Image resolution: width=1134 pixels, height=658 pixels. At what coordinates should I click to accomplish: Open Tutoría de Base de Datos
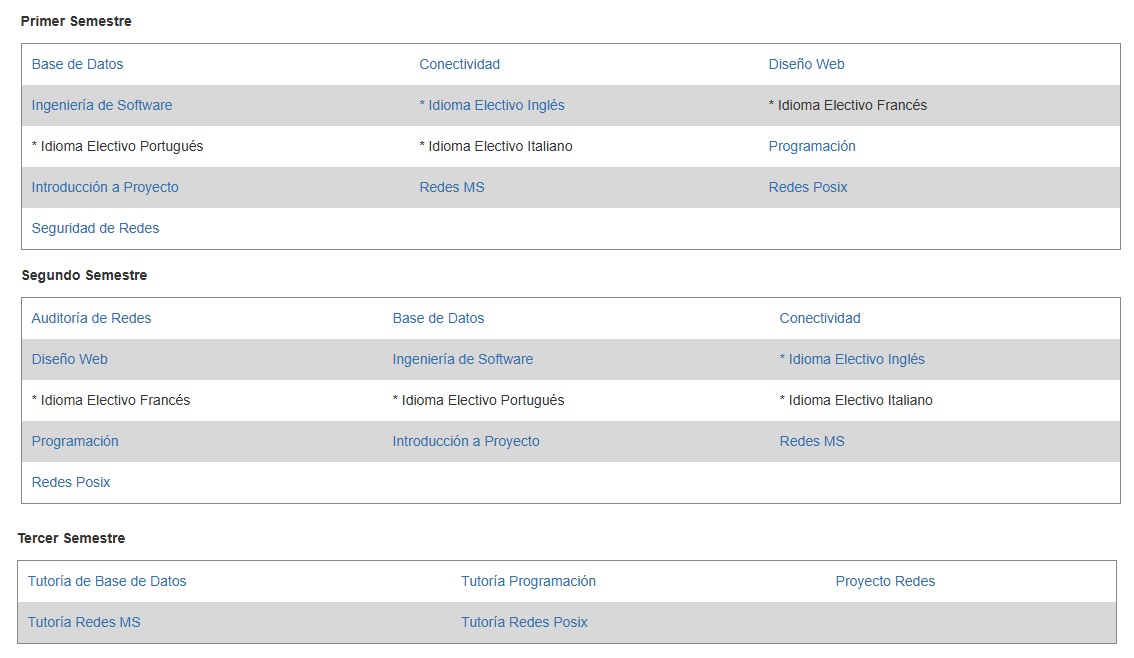(x=107, y=581)
